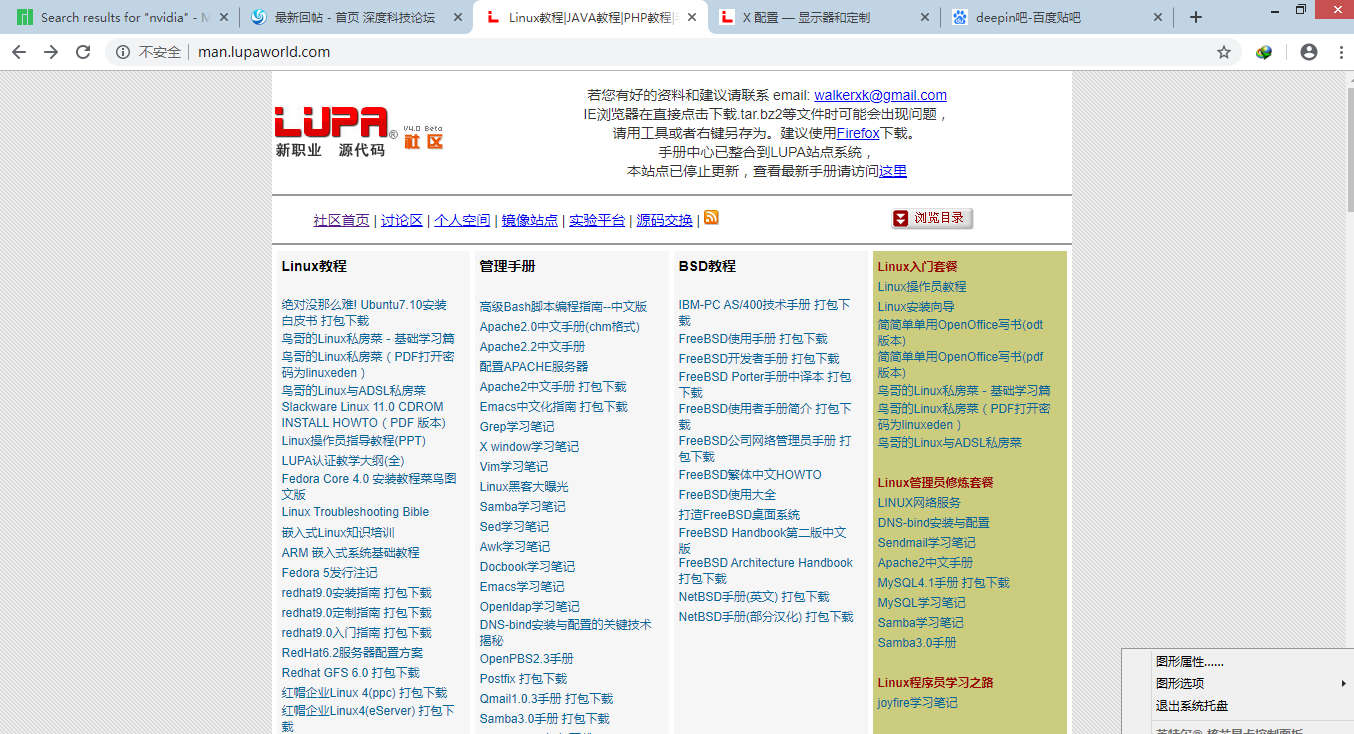Open the 社区首页 navigation link
The width and height of the screenshot is (1354, 734).
(341, 221)
